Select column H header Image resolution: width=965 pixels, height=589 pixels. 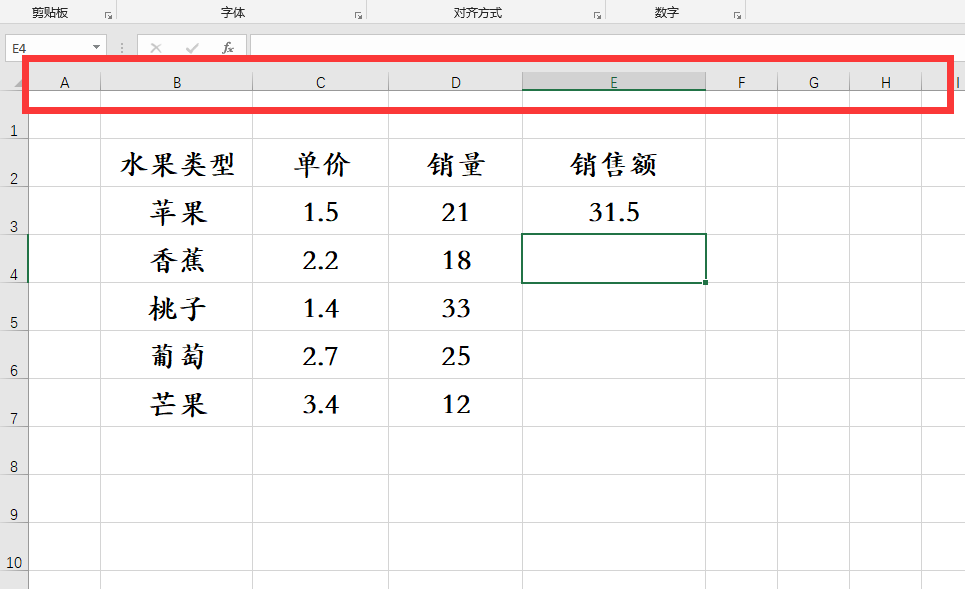click(886, 82)
